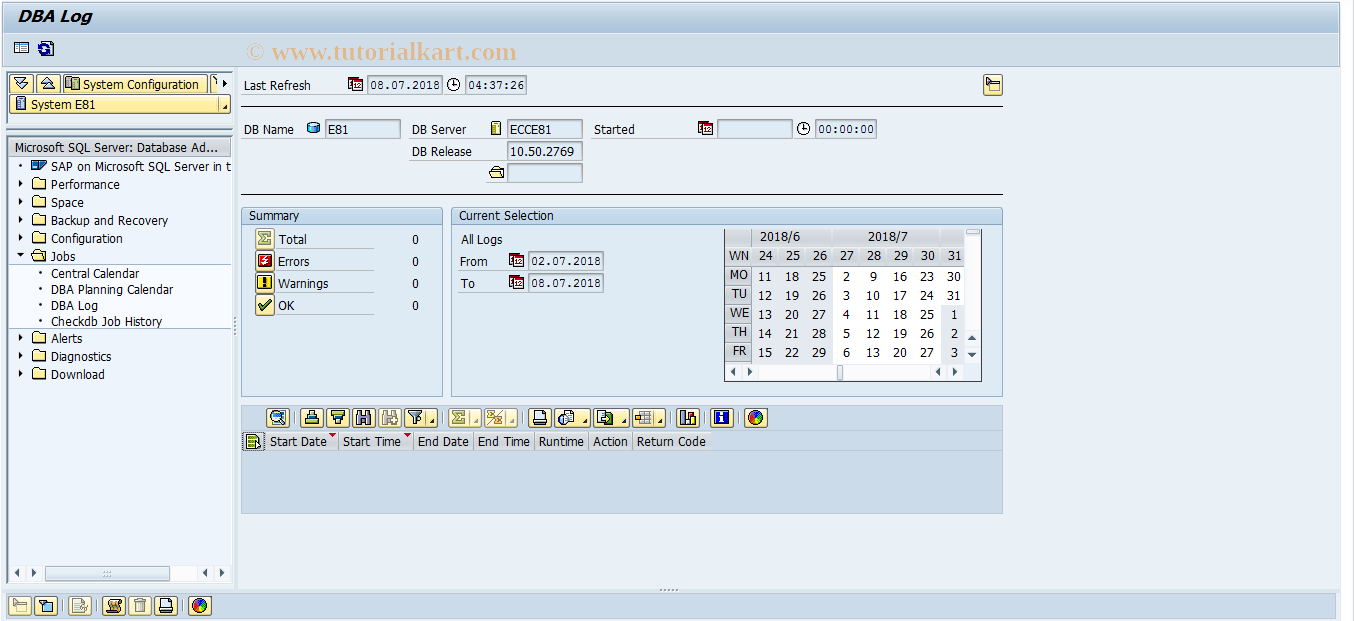Screen dimensions: 1354x621
Task: Expand the Space folder node
Action: click(x=20, y=202)
